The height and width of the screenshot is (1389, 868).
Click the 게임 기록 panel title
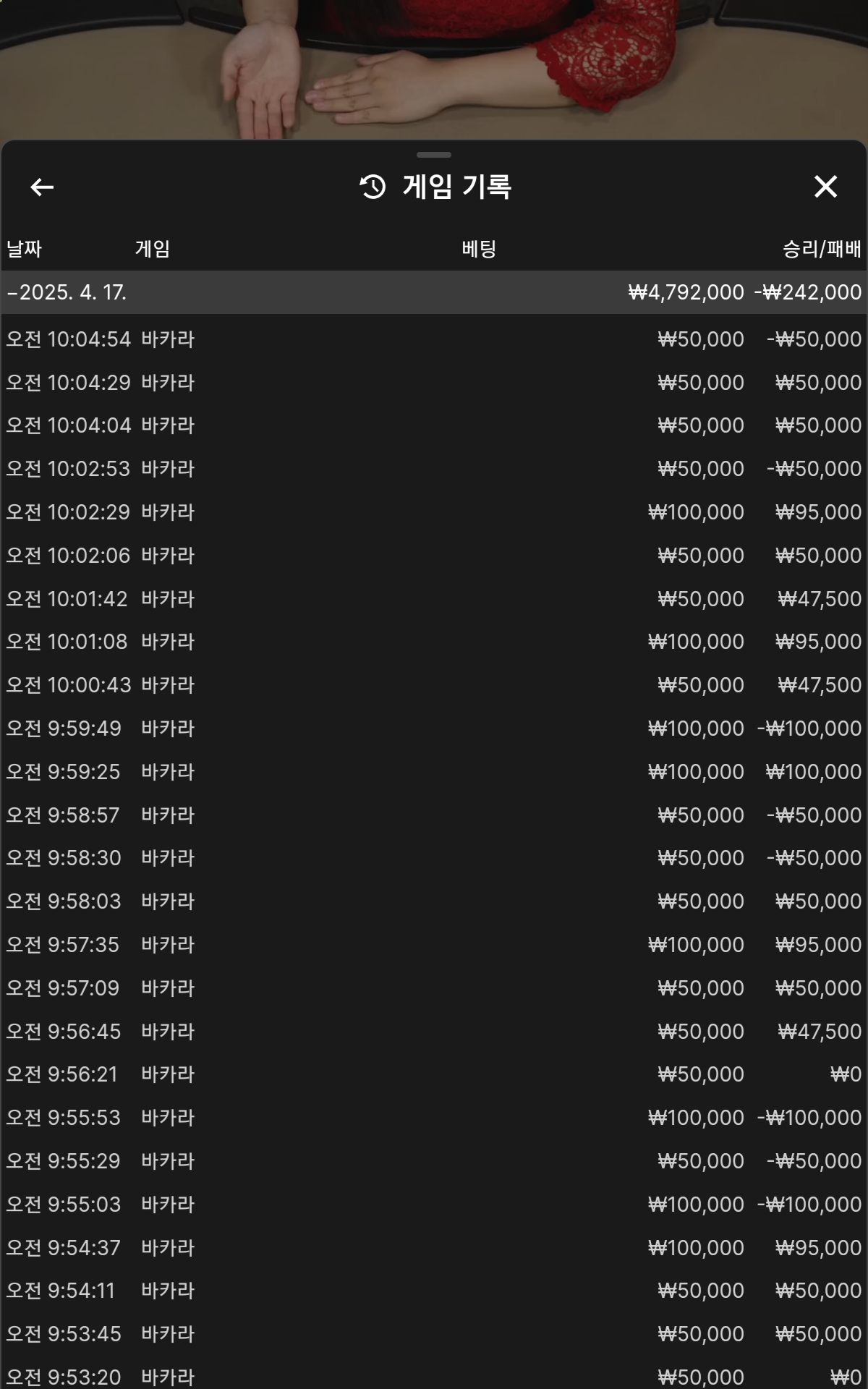(x=457, y=187)
